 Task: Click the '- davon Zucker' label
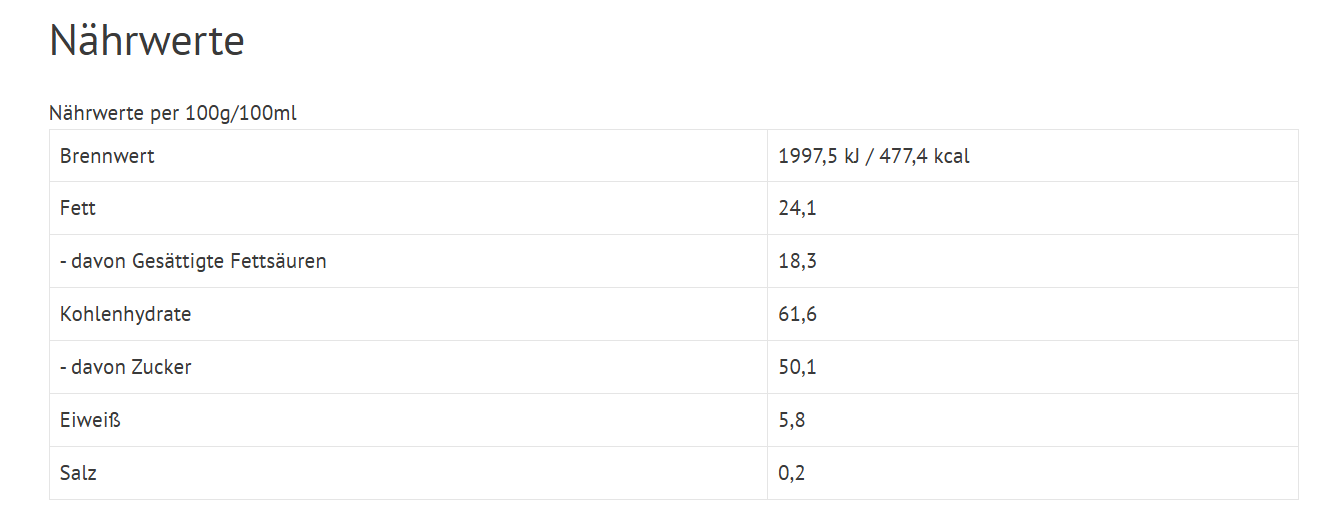[125, 367]
